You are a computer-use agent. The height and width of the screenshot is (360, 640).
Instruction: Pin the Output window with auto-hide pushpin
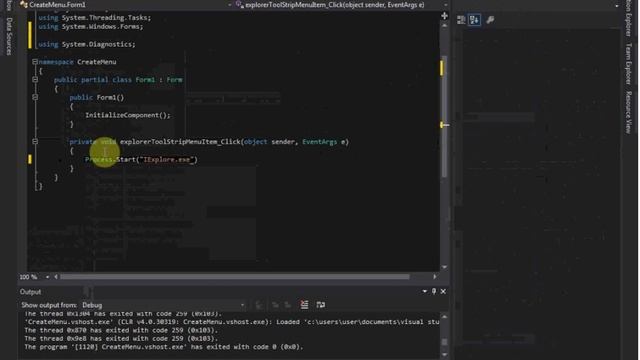[x=434, y=291]
